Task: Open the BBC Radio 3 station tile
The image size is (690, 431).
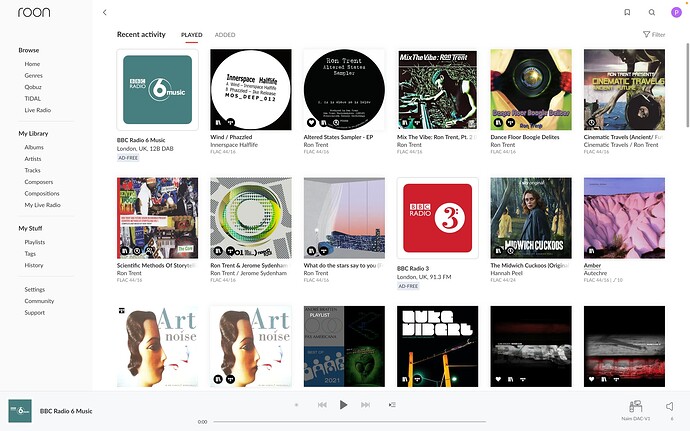Action: pos(437,218)
